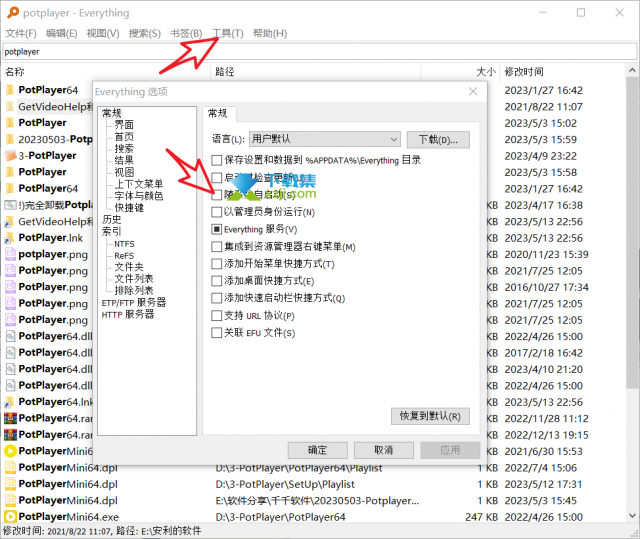Image resolution: width=640 pixels, height=539 pixels.
Task: Click PotPlayerMini64.dpl icon in SetUp\Playlist row
Action: [x=10, y=484]
